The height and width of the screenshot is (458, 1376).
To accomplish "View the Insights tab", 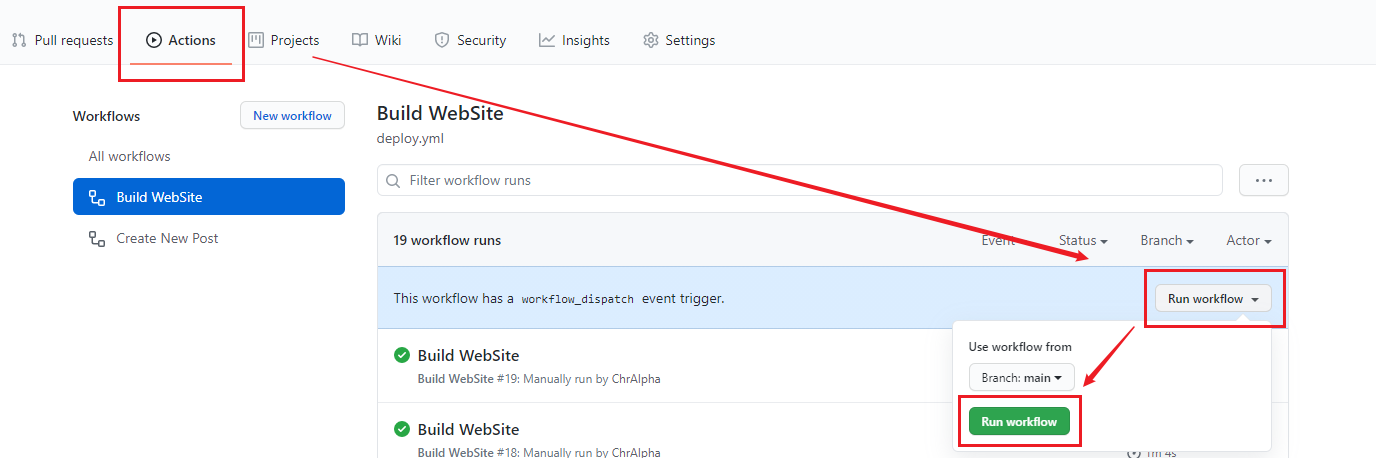I will (x=574, y=40).
